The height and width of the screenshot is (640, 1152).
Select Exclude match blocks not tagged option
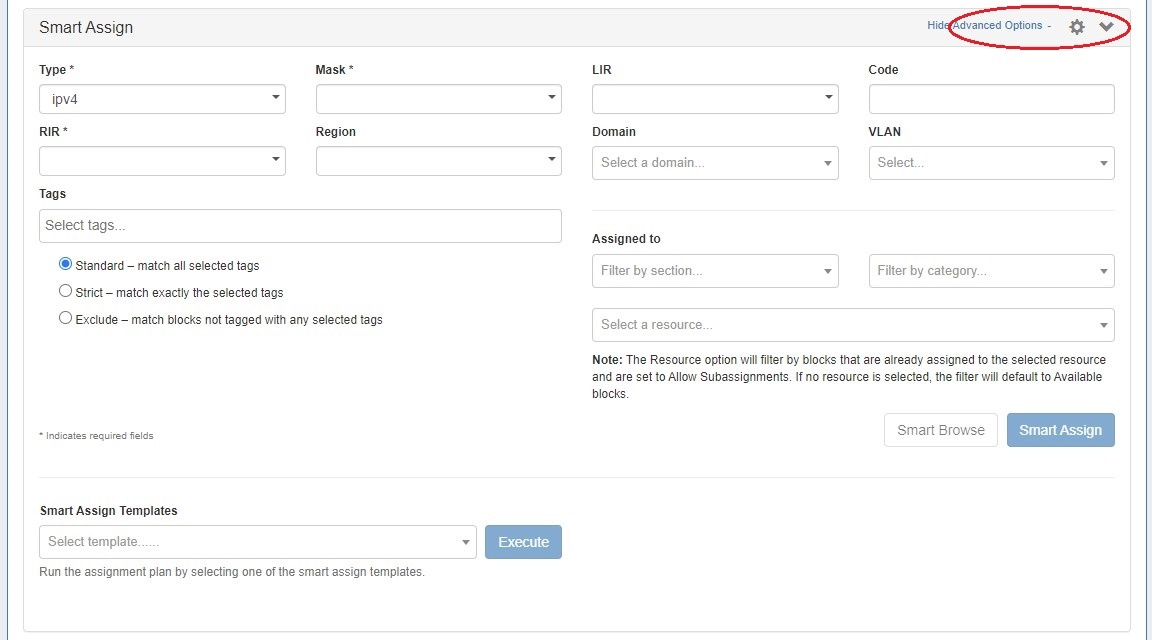pos(66,319)
